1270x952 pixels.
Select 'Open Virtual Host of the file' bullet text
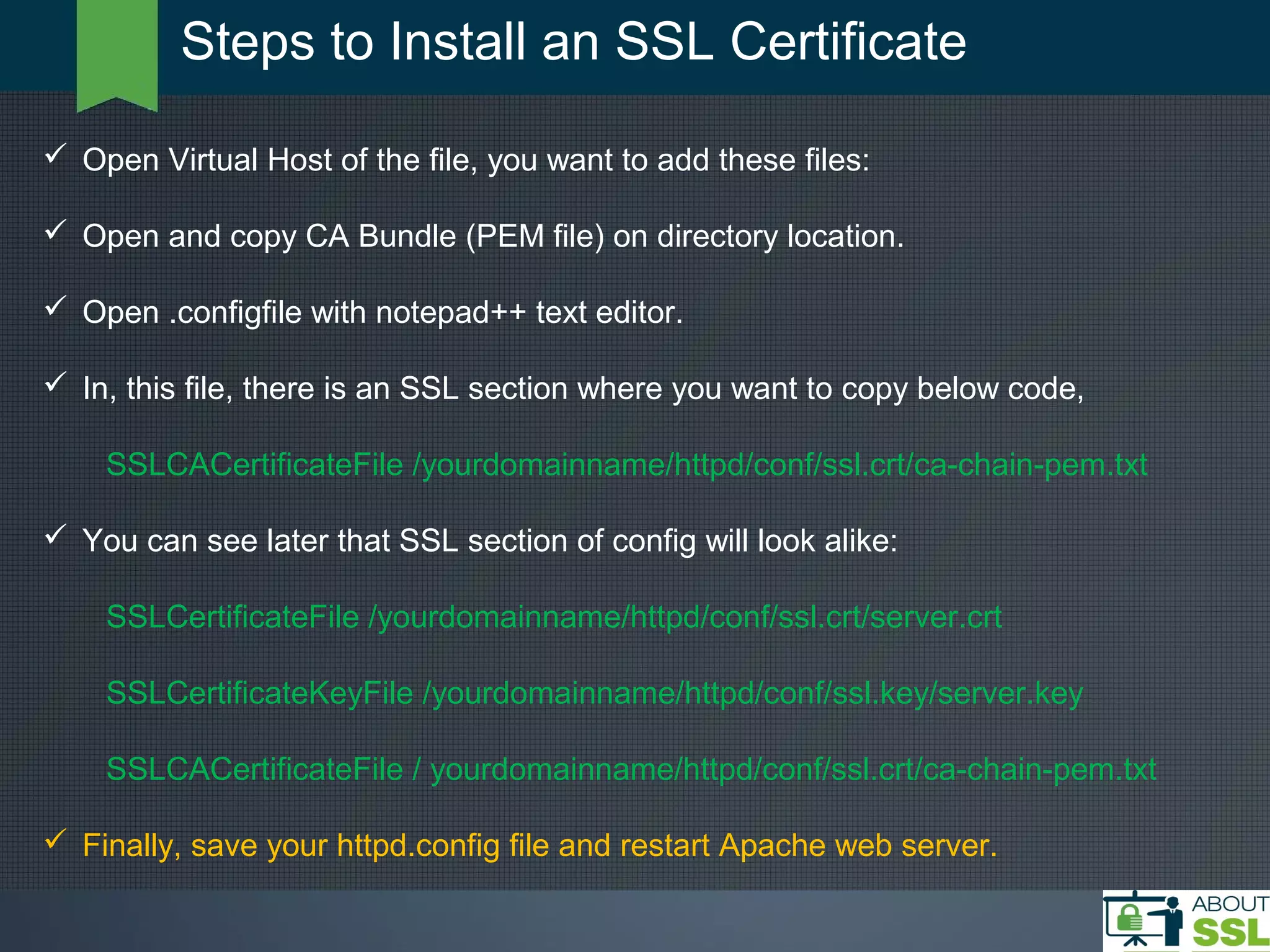476,161
